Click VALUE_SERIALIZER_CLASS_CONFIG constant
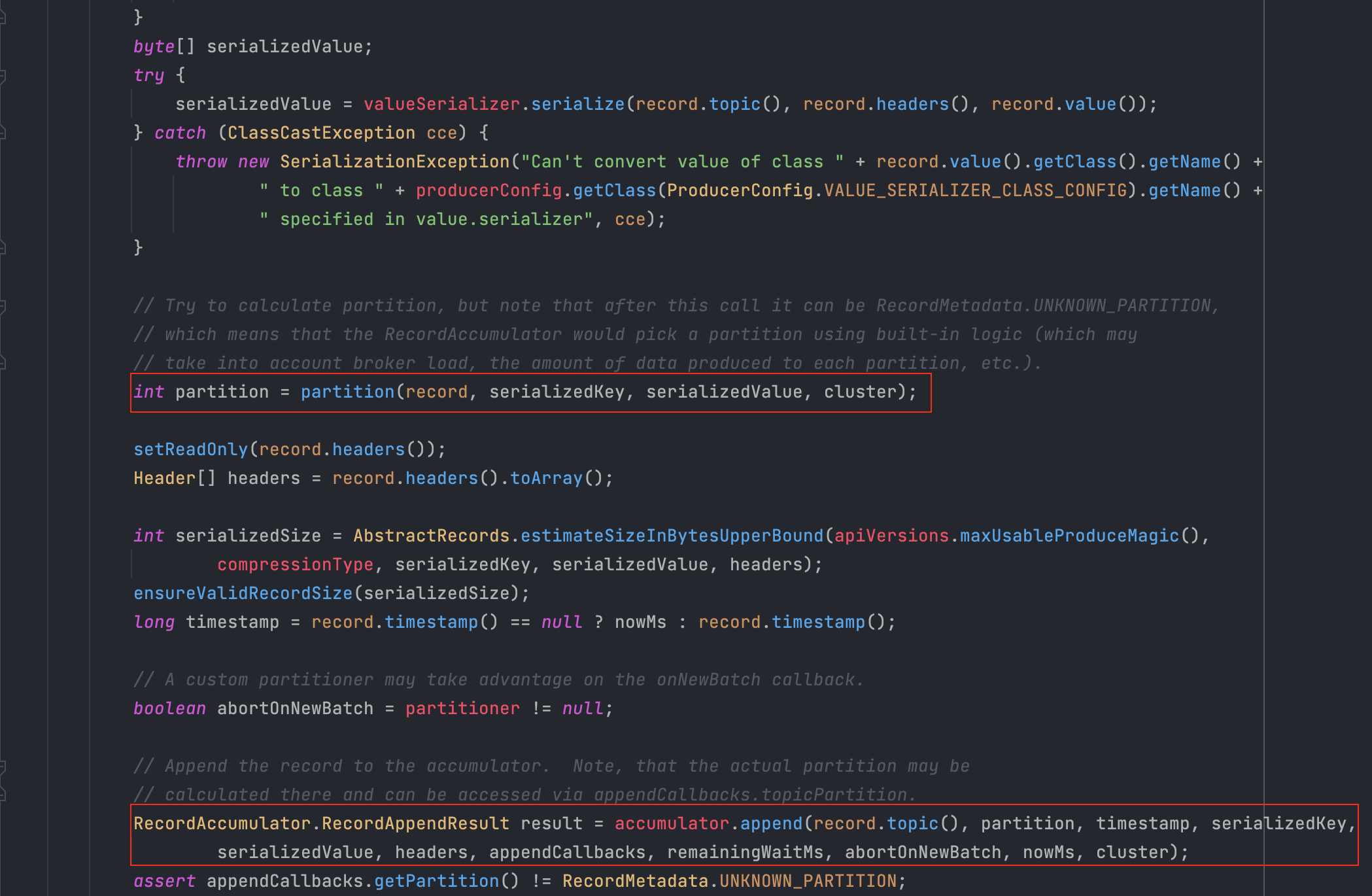This screenshot has width=1372, height=896. click(975, 190)
